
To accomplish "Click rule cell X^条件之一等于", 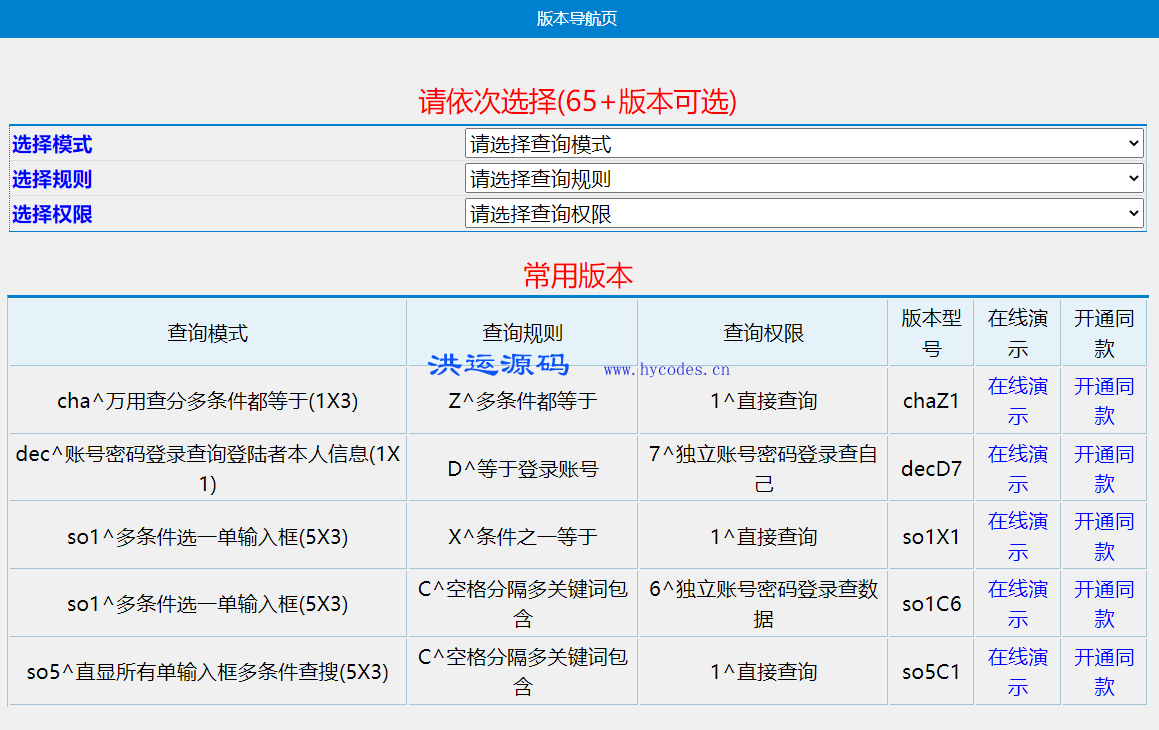I will click(523, 536).
